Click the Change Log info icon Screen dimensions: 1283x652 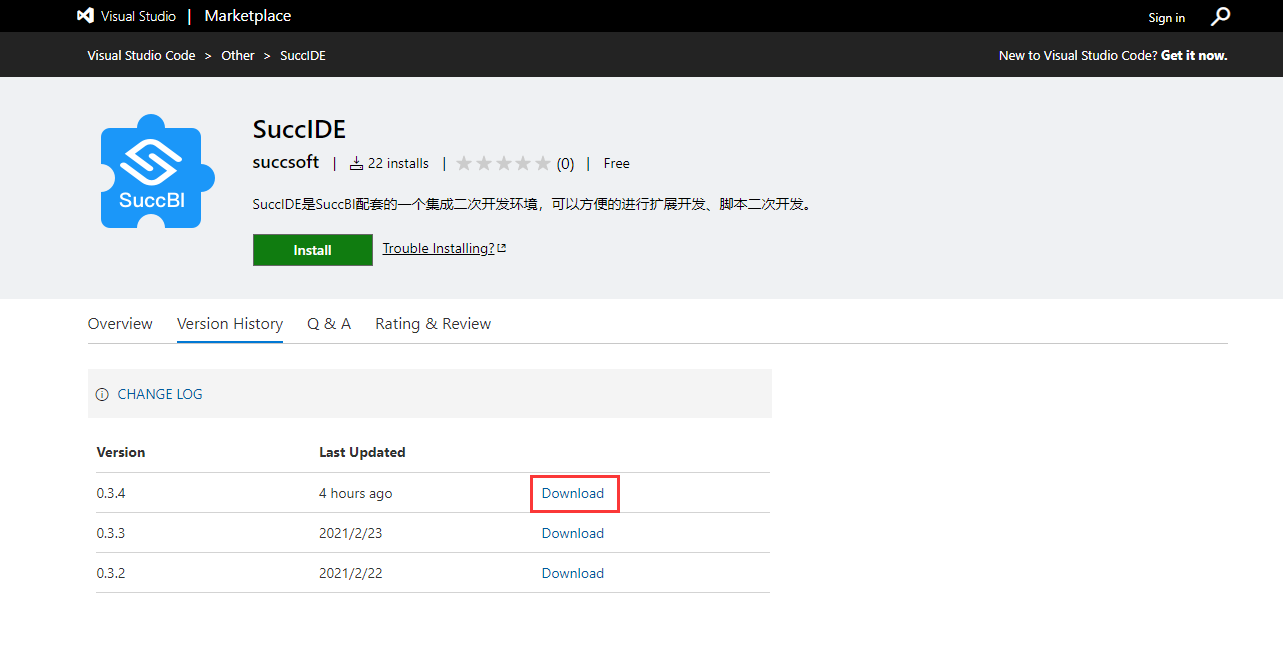point(102,395)
